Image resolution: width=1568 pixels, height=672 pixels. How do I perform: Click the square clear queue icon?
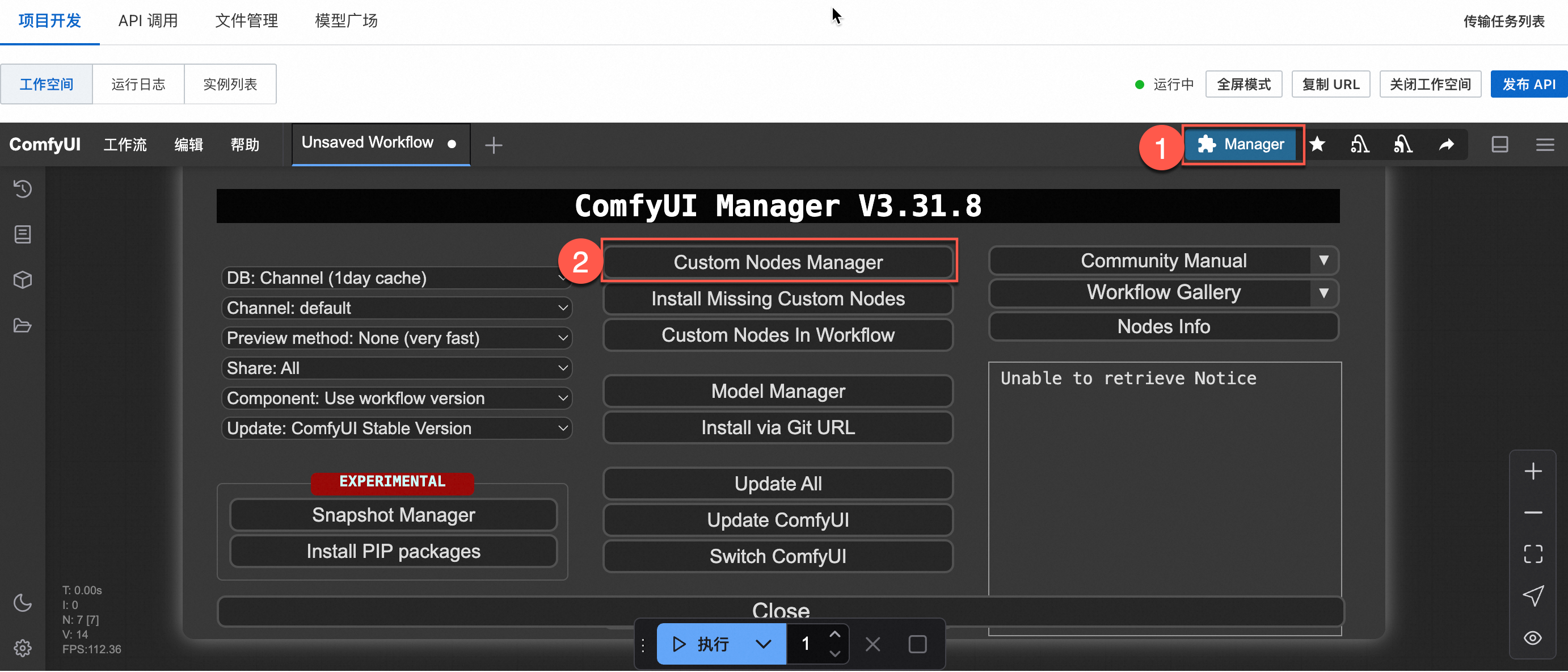tap(917, 644)
